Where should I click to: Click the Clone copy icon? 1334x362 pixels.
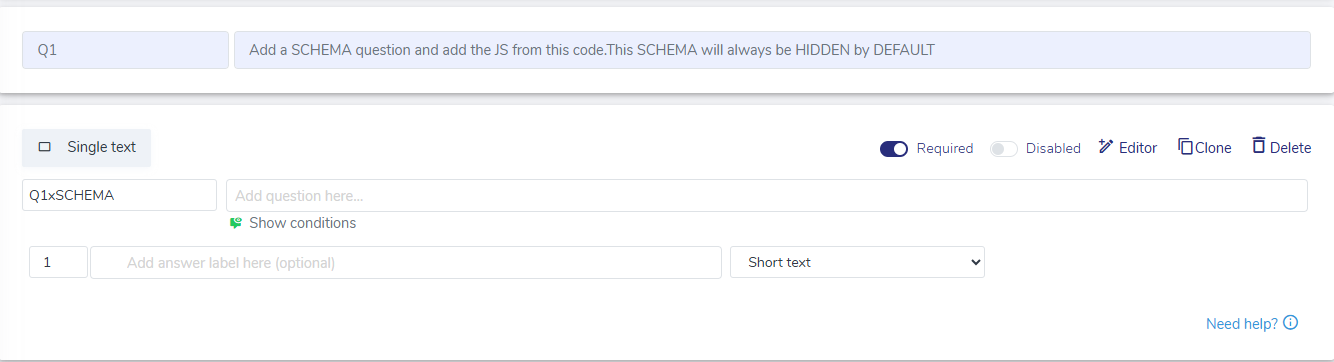tap(1185, 147)
